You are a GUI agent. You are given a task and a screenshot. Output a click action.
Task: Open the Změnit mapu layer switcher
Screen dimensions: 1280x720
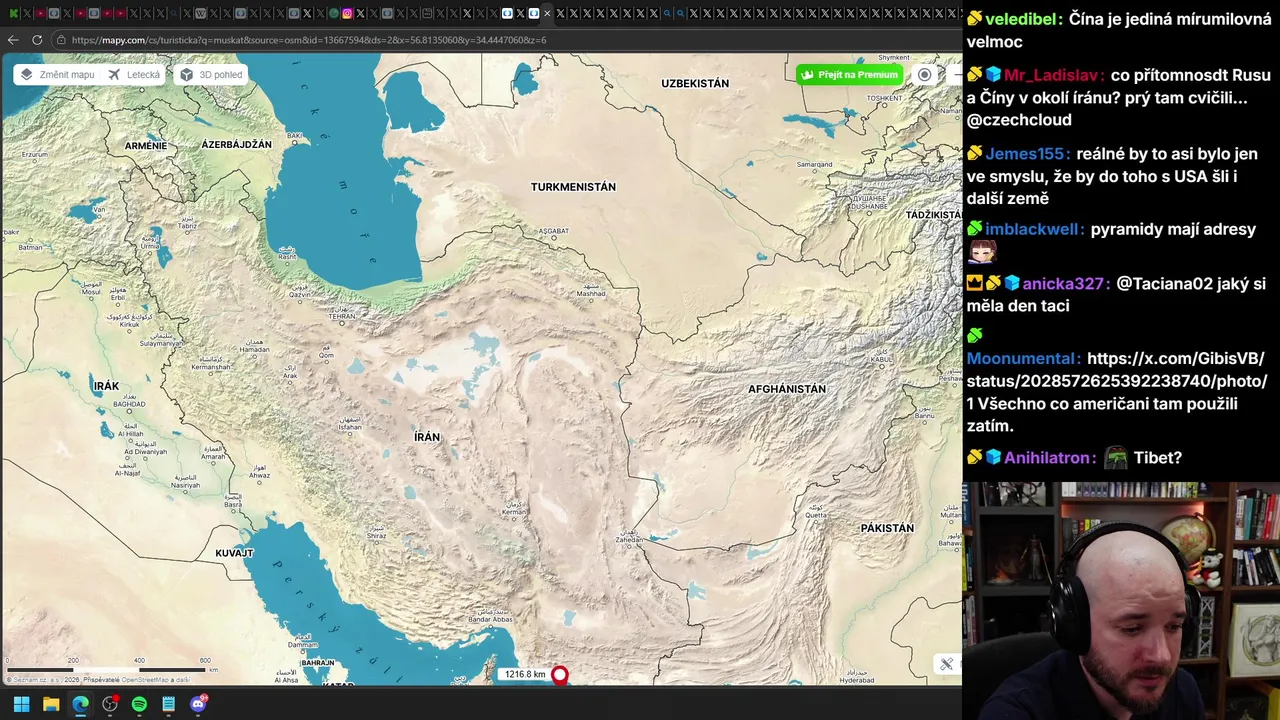pos(58,75)
